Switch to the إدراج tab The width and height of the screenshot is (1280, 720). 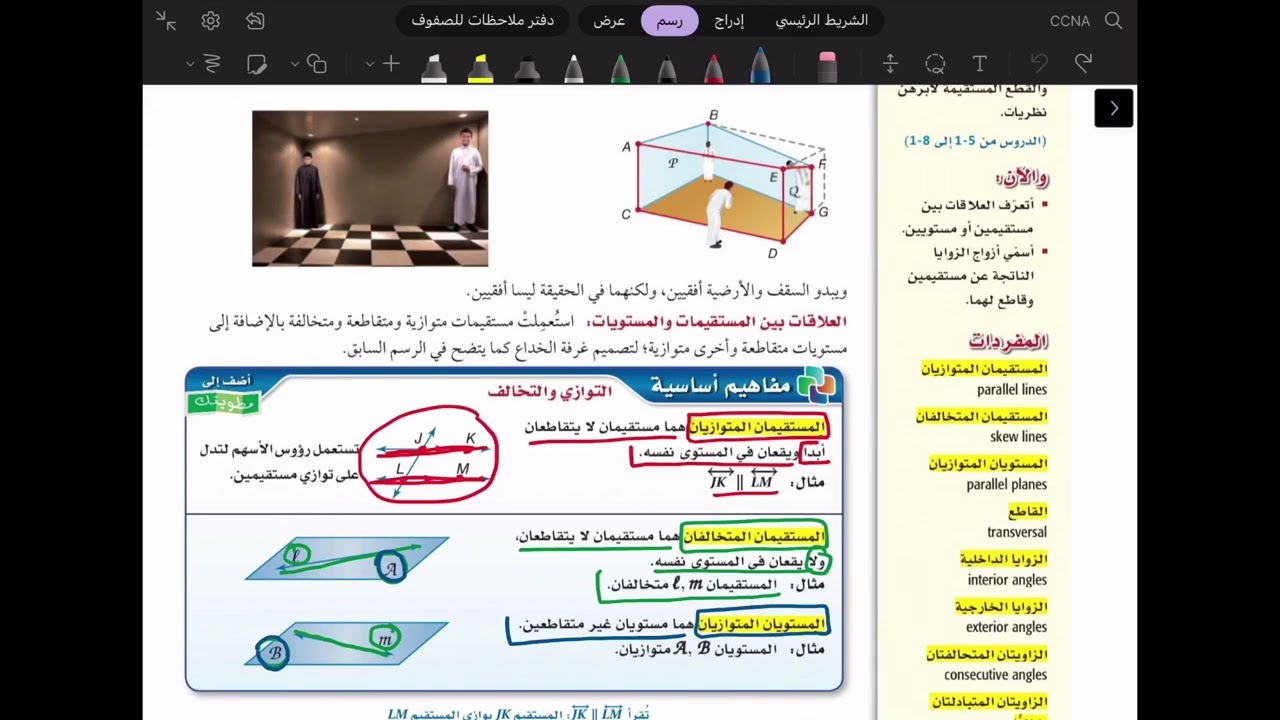click(729, 20)
